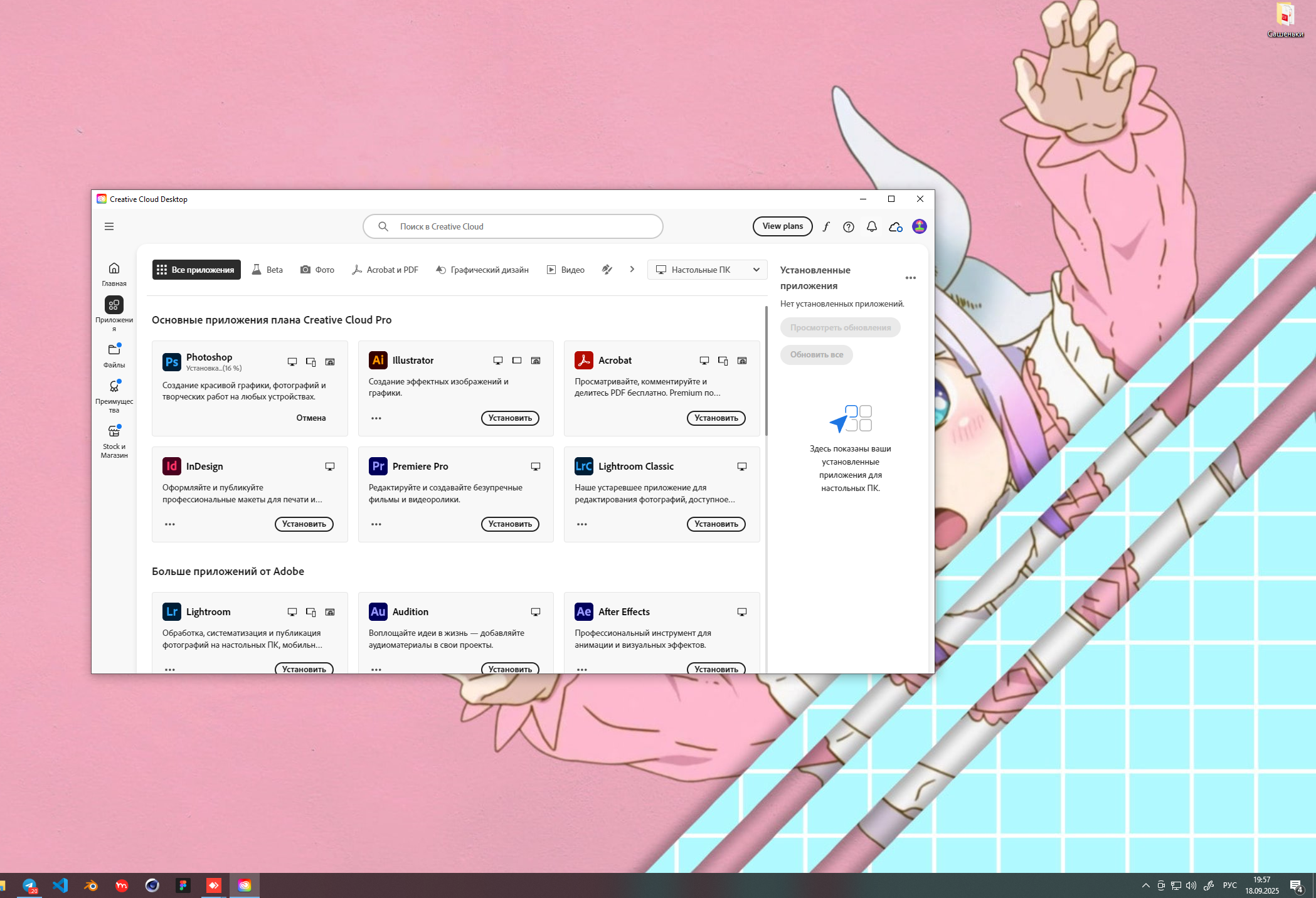Image resolution: width=1316 pixels, height=898 pixels.
Task: Show more category tabs with chevron arrow
Action: click(632, 270)
